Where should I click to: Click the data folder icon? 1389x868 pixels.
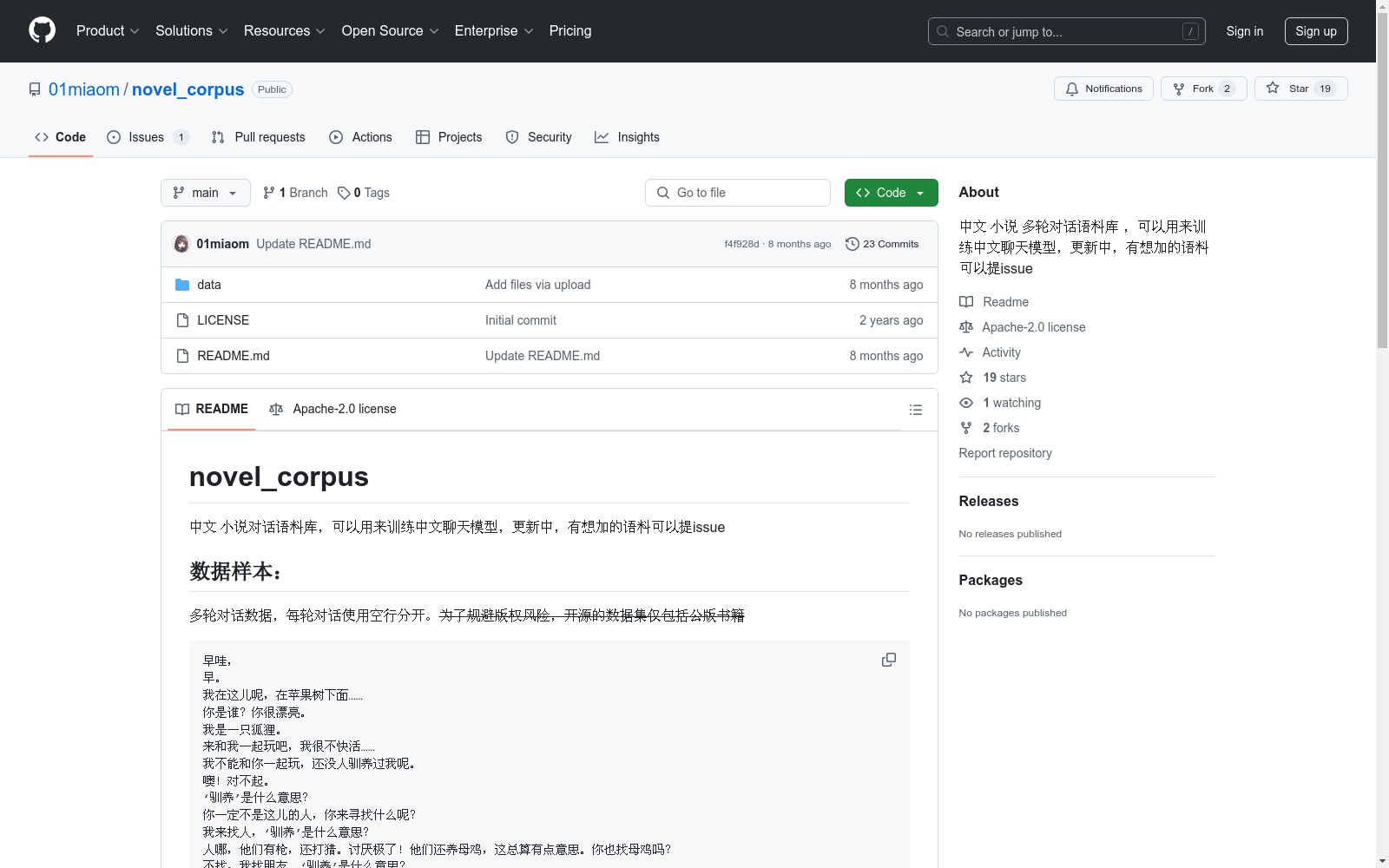click(x=182, y=285)
